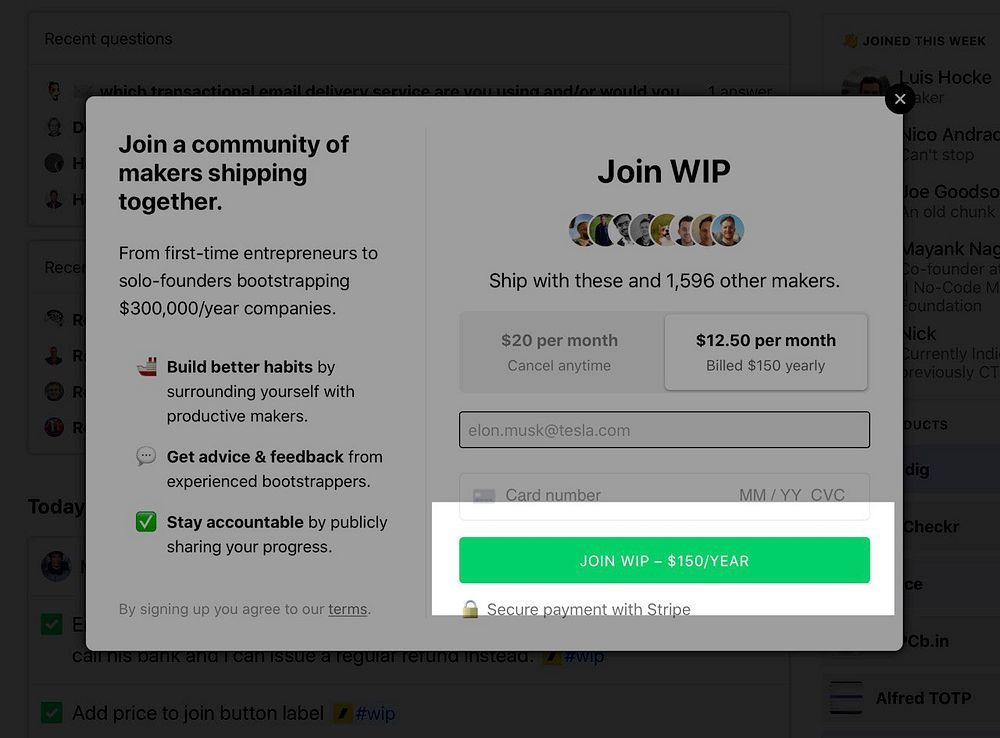Screen dimensions: 1000x738
Task: Click the JOIN WIP – $150/YEAR button
Action: point(664,560)
